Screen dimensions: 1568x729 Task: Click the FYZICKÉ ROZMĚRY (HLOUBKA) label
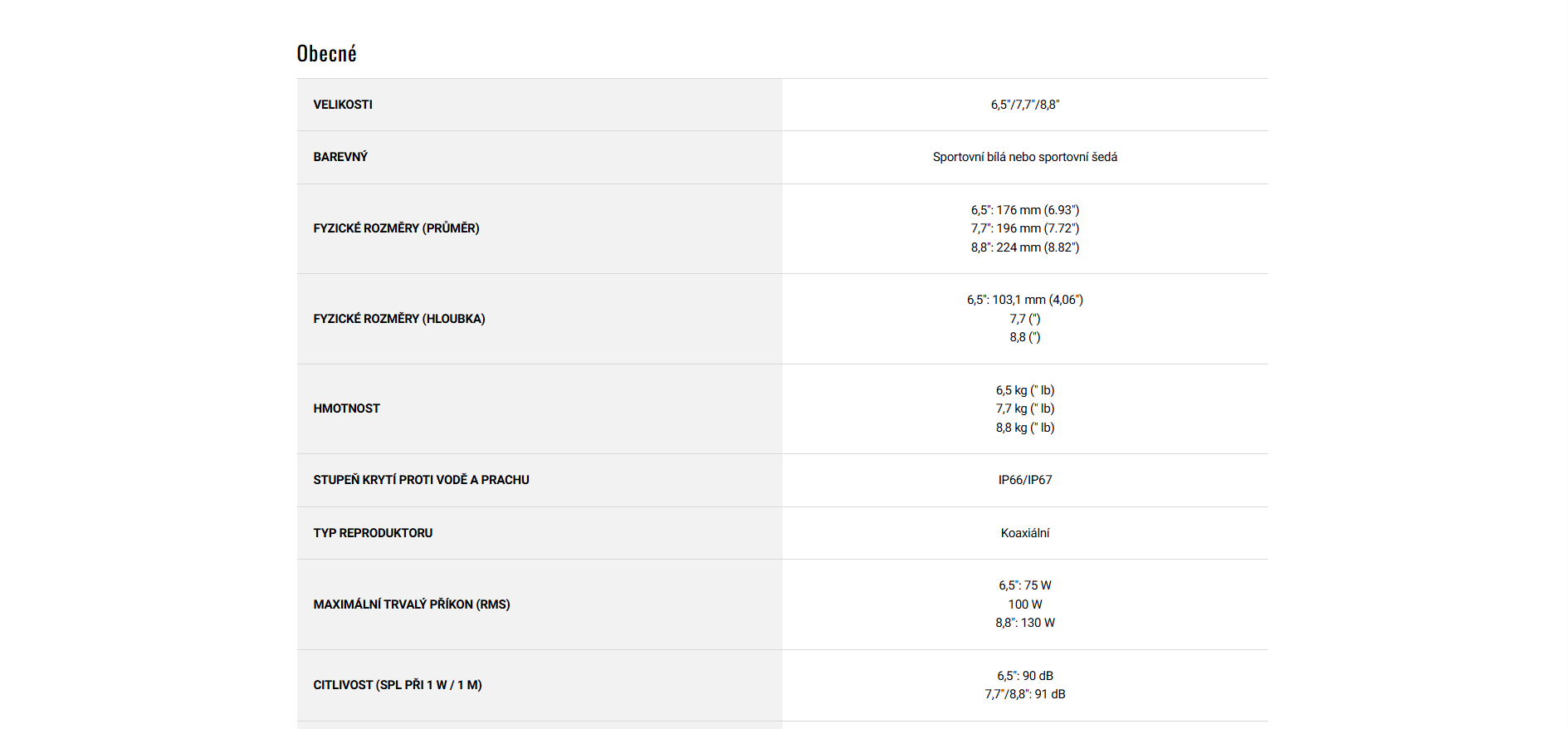399,319
